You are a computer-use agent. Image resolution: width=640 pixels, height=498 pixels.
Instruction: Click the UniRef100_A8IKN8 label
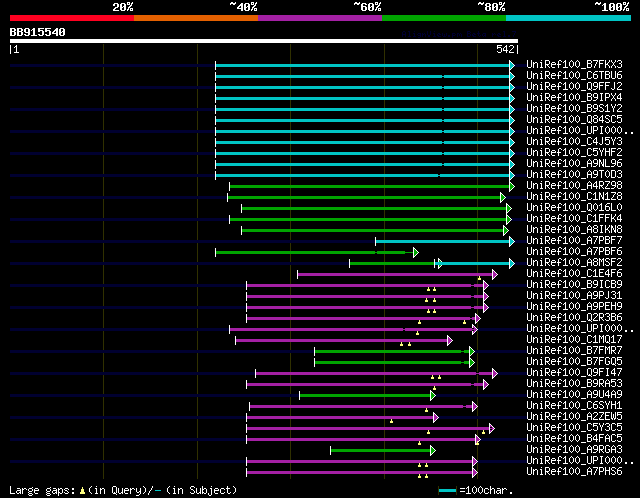pos(574,230)
